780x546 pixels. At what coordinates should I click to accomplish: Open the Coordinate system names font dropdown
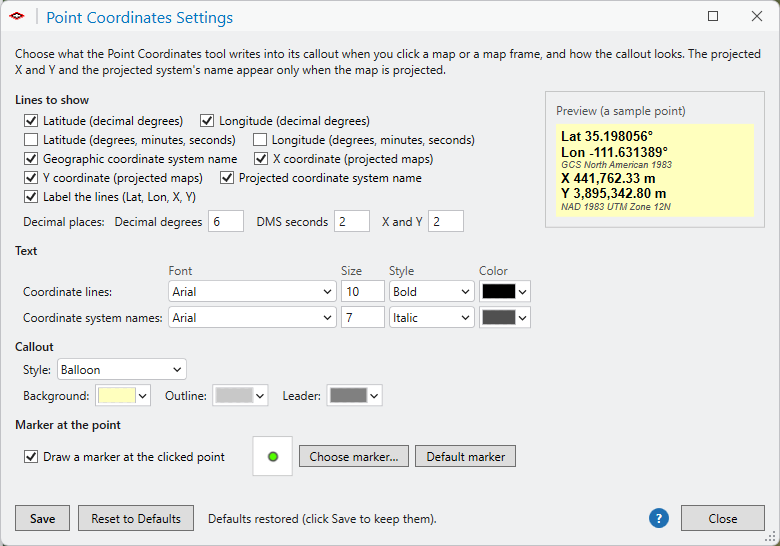252,317
